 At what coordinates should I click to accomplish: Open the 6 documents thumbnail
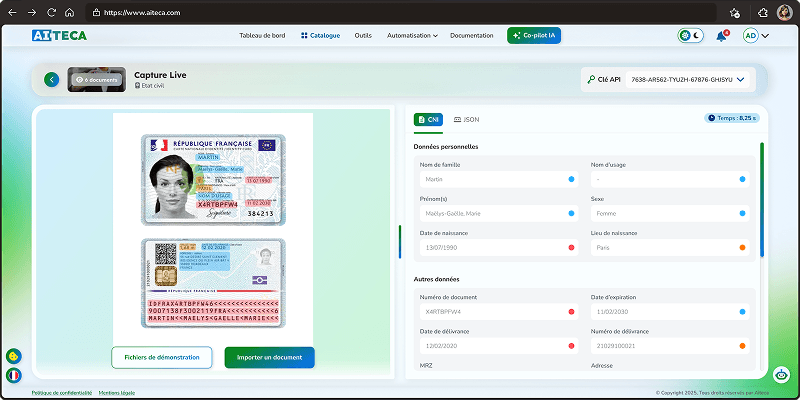point(96,80)
